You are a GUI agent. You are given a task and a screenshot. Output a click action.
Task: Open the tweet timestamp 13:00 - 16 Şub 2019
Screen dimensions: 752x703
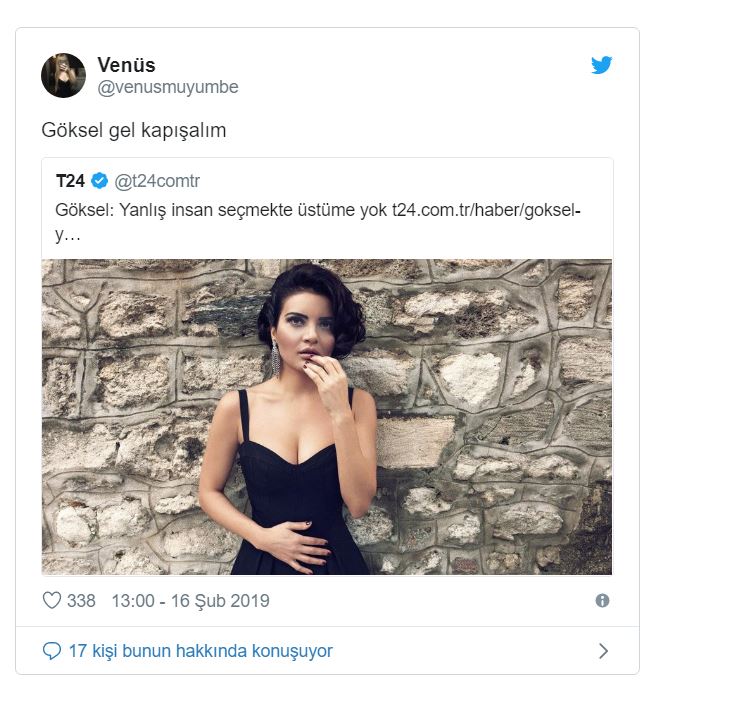coord(189,601)
